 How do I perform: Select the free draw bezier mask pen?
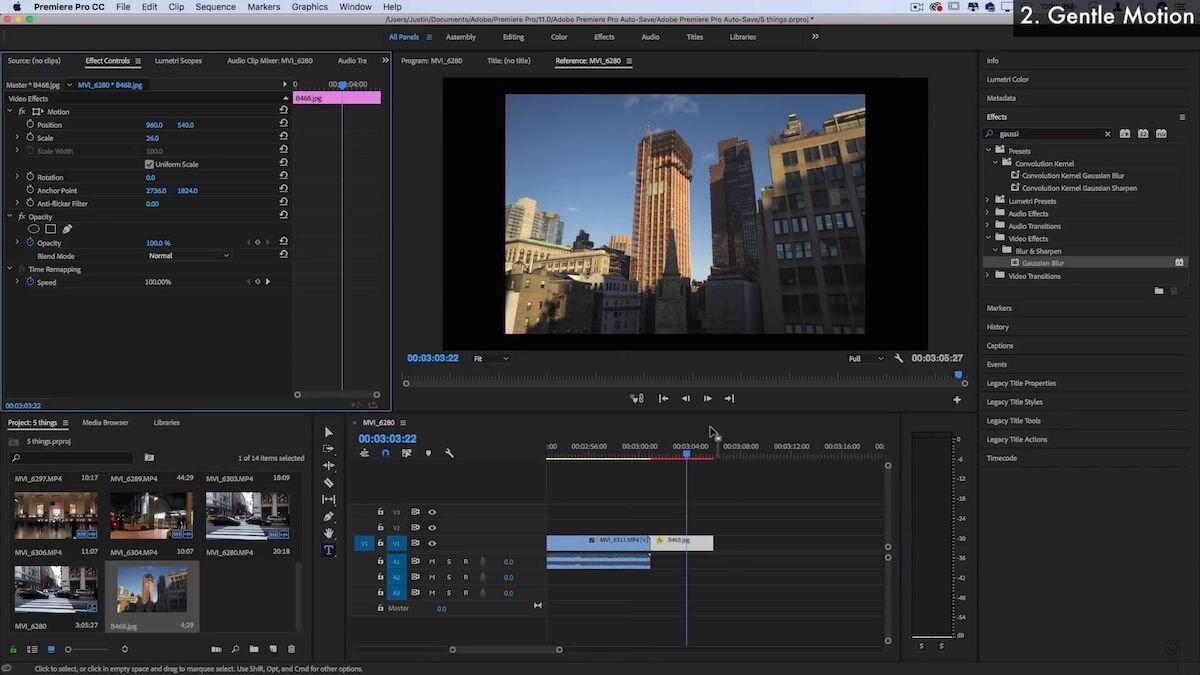(67, 229)
